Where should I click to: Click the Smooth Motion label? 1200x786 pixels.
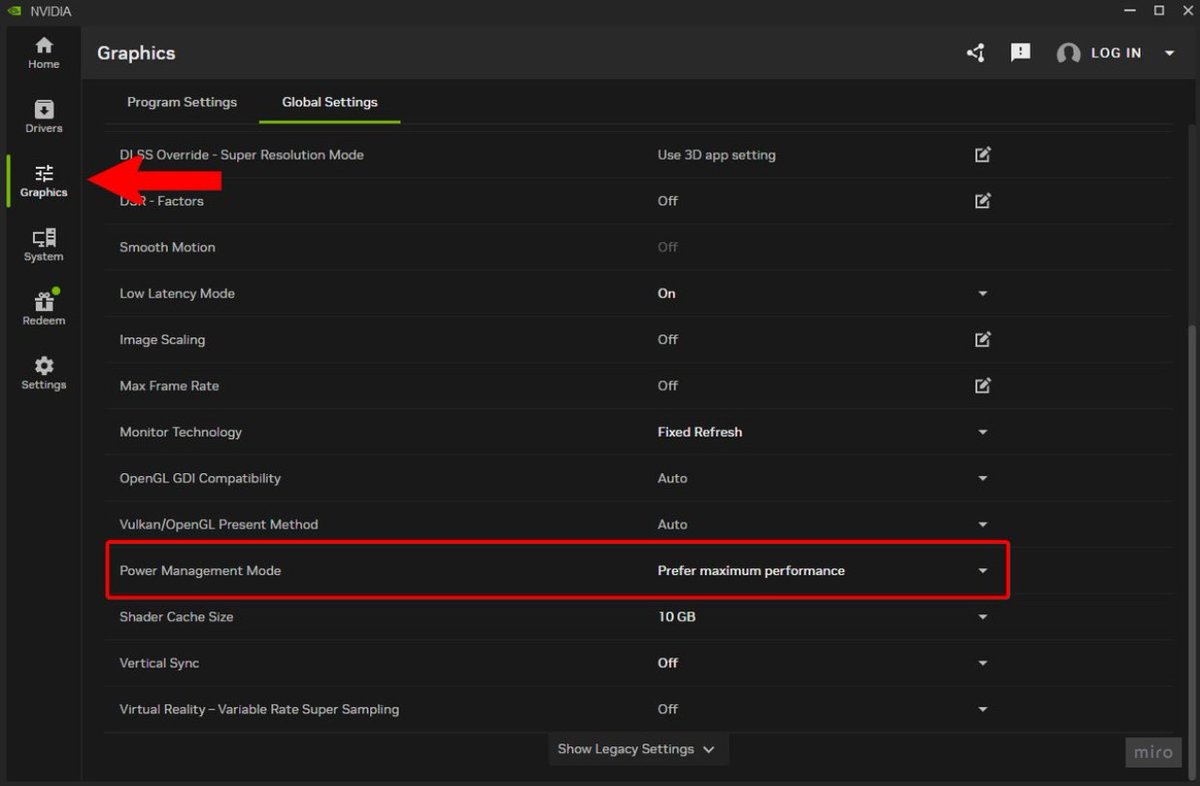coord(167,247)
